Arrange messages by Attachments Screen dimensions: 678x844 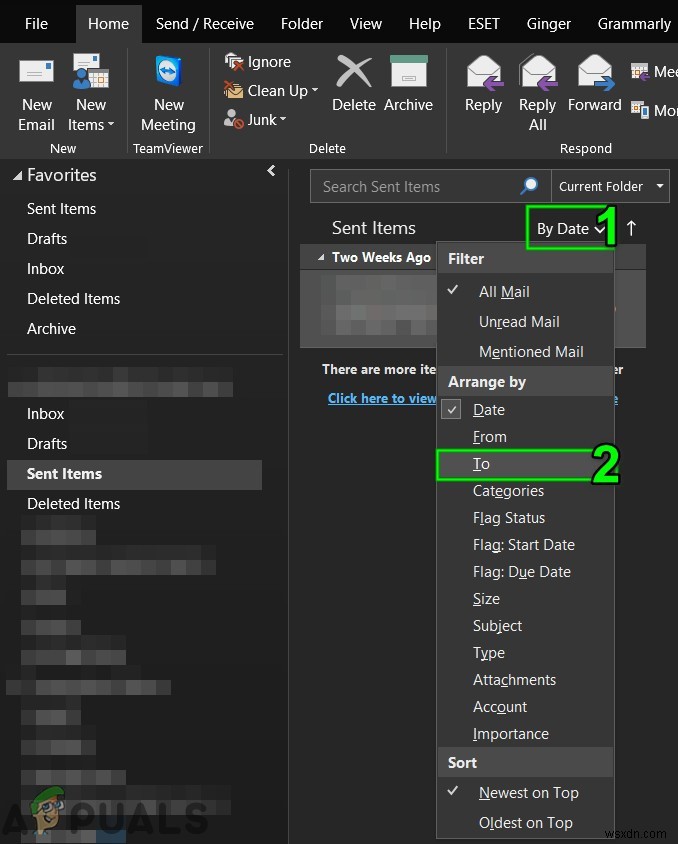tap(525, 680)
